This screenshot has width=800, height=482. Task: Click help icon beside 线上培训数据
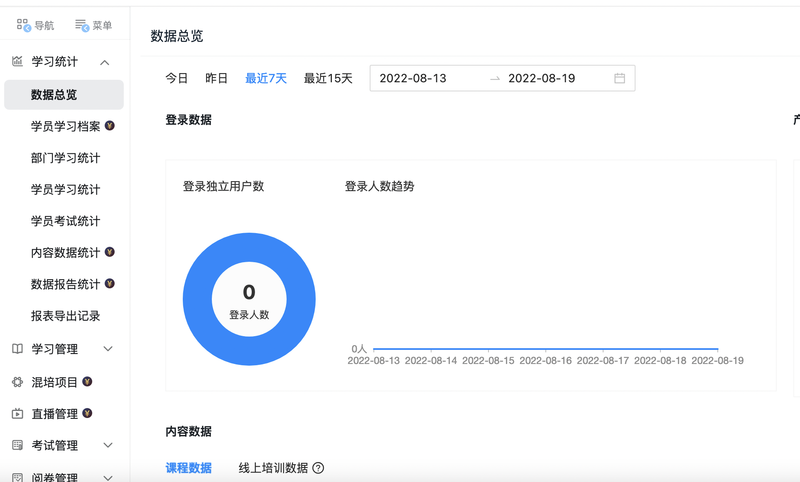pyautogui.click(x=318, y=468)
